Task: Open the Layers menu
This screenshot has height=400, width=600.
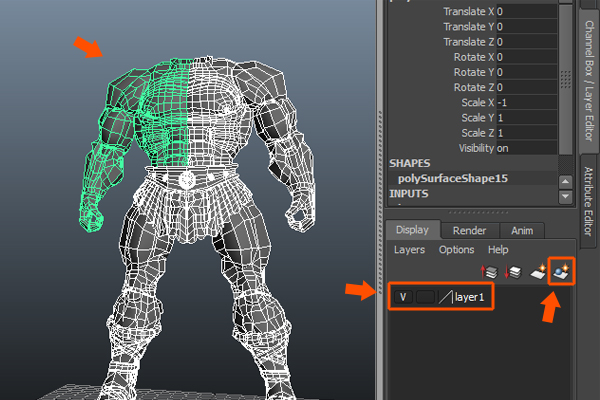Action: tap(409, 249)
